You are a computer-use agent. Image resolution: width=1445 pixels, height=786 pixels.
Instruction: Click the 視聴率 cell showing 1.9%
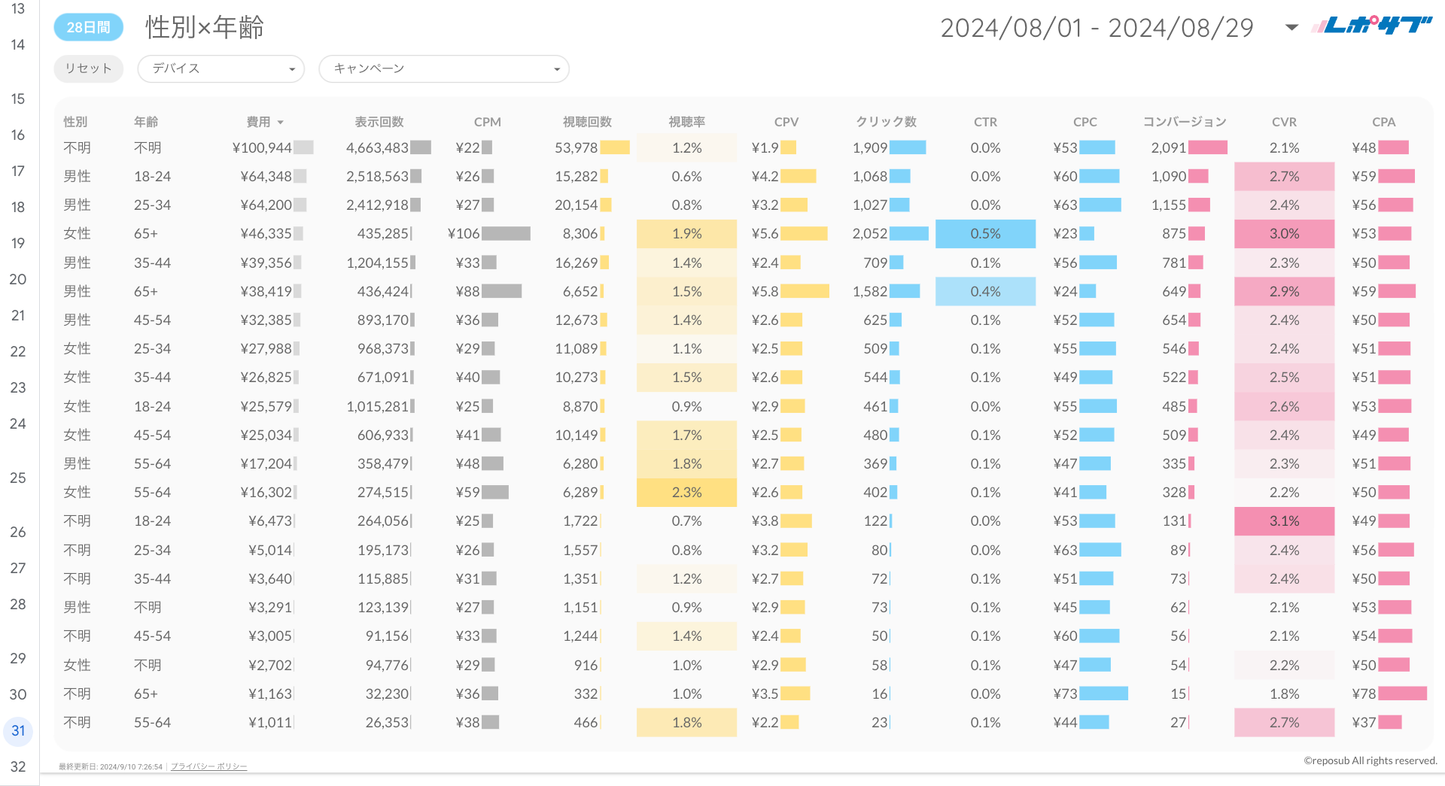[687, 234]
